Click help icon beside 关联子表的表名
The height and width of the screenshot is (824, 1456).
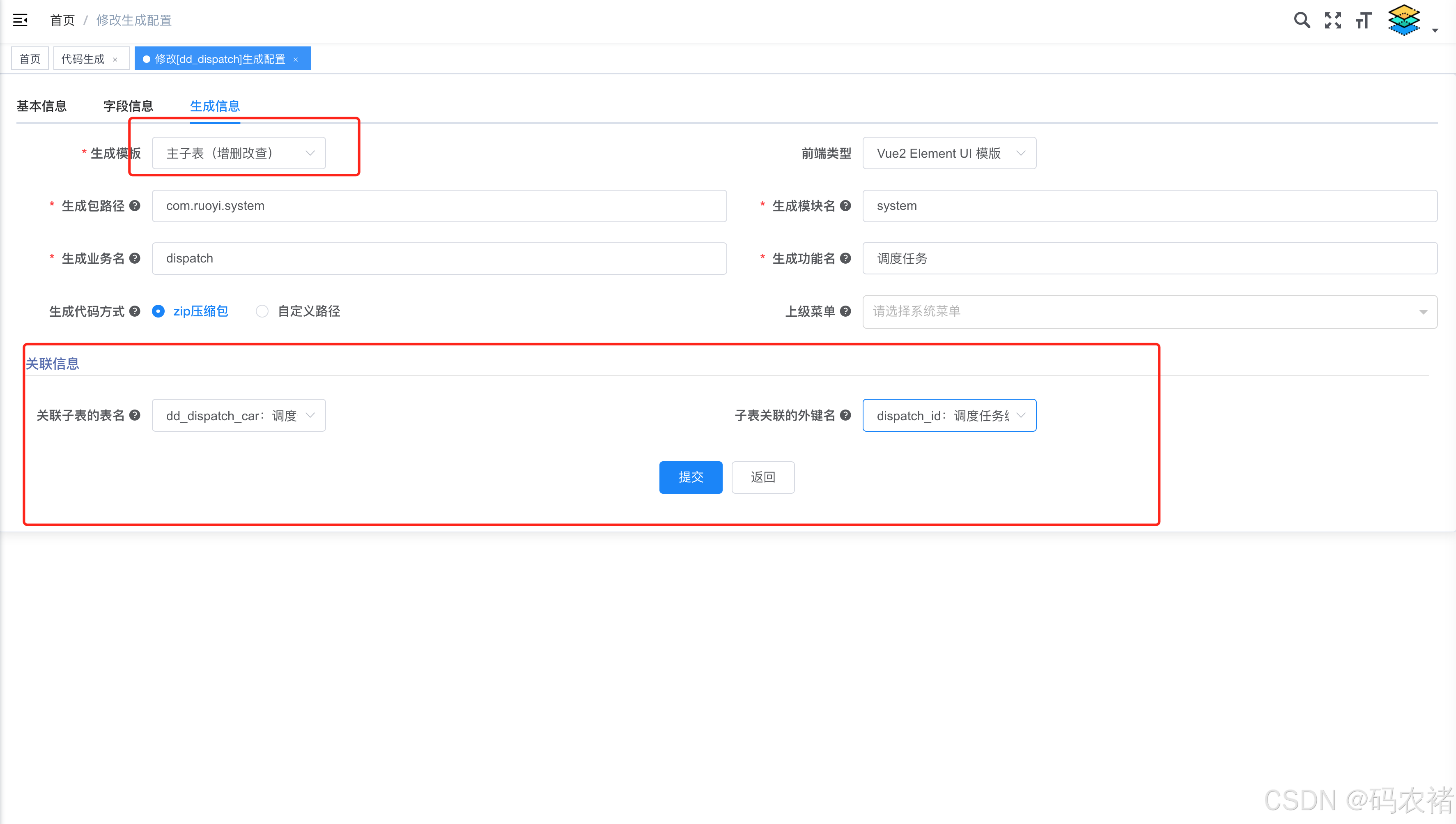click(135, 415)
